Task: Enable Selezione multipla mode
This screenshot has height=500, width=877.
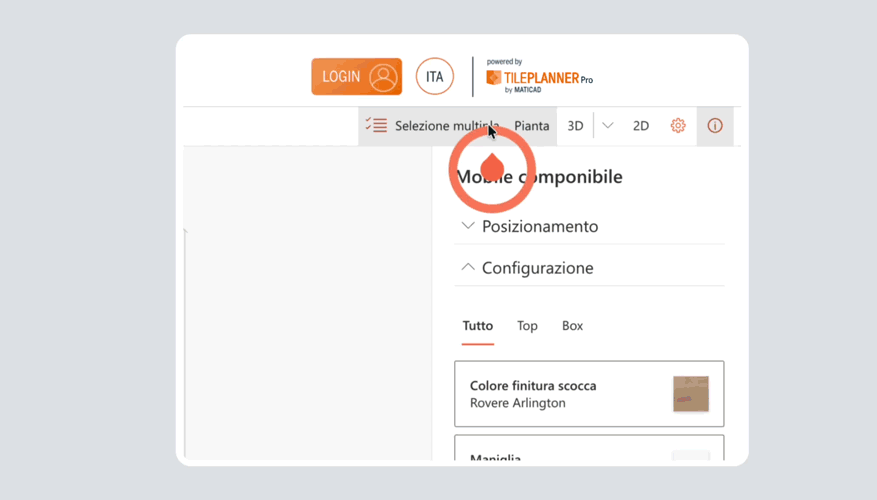Action: click(432, 126)
